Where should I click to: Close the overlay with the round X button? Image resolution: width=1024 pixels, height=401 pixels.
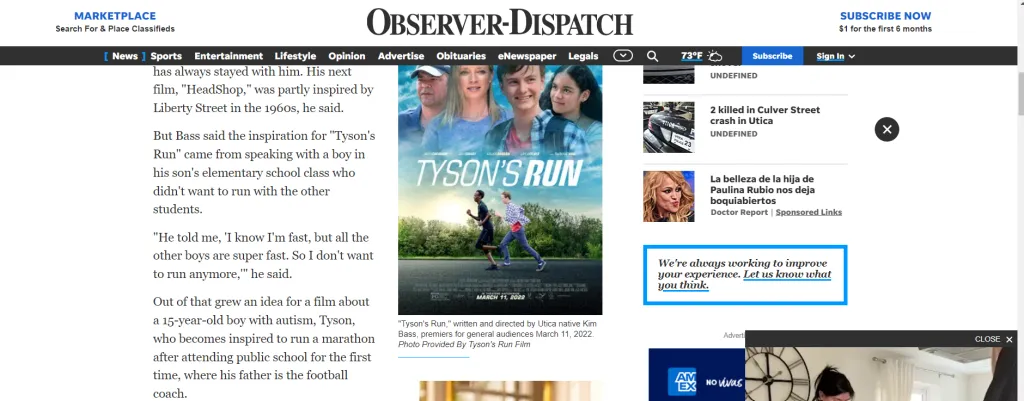(x=887, y=129)
